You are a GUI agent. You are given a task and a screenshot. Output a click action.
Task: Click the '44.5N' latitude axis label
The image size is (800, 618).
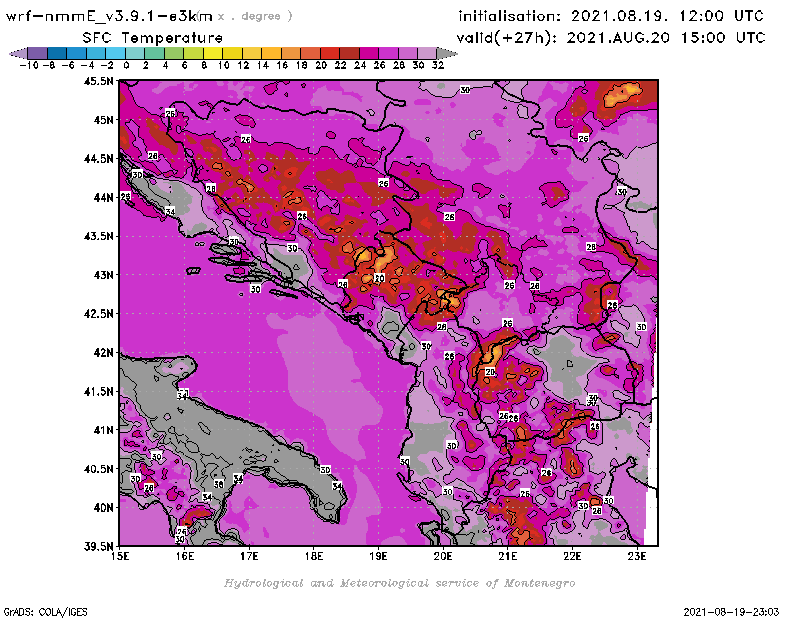tap(98, 159)
